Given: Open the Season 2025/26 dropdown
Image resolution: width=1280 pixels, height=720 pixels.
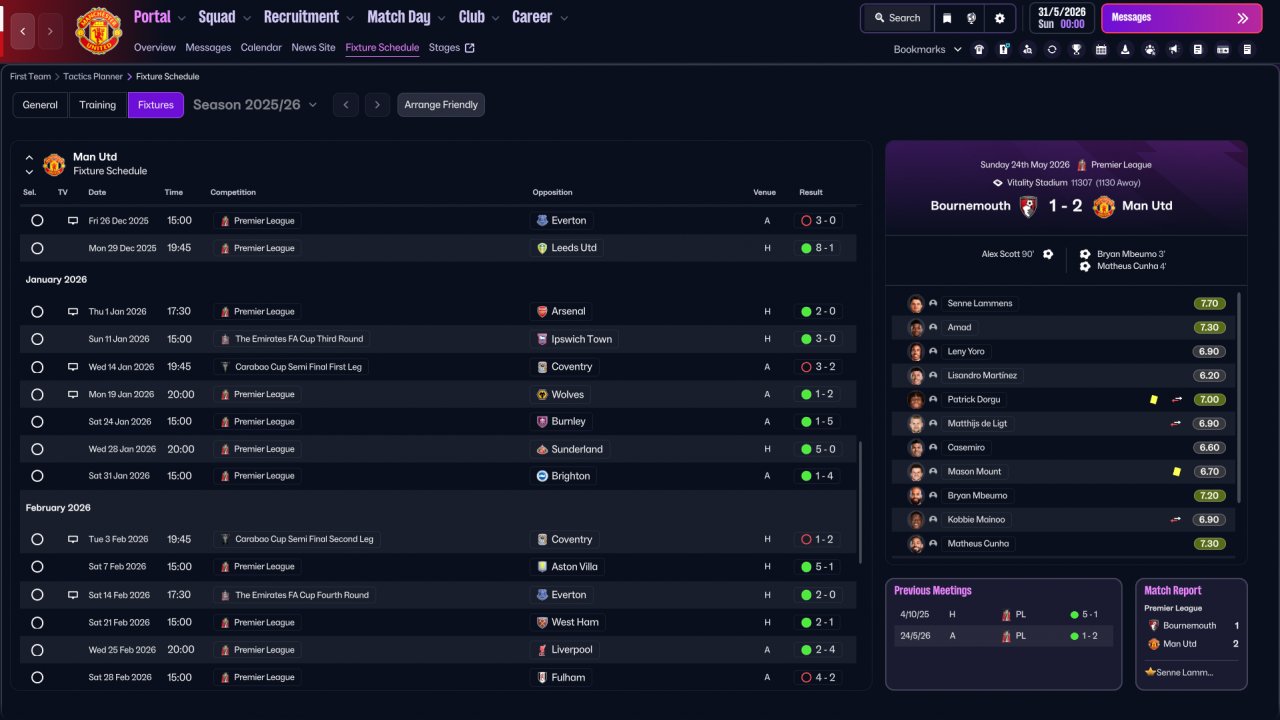Looking at the screenshot, I should (x=255, y=104).
